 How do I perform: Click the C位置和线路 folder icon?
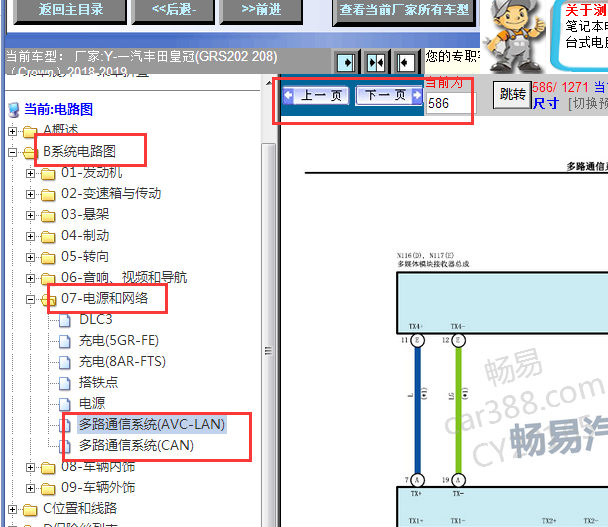point(30,510)
